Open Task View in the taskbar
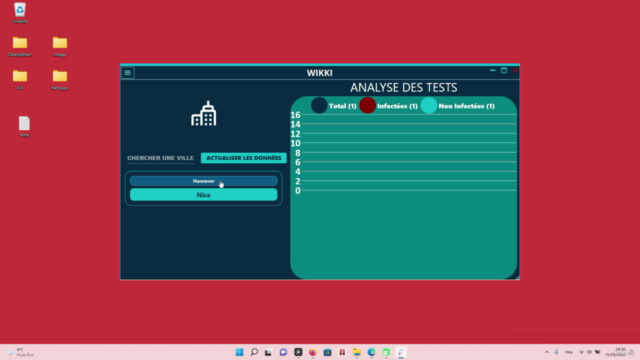 [x=269, y=352]
